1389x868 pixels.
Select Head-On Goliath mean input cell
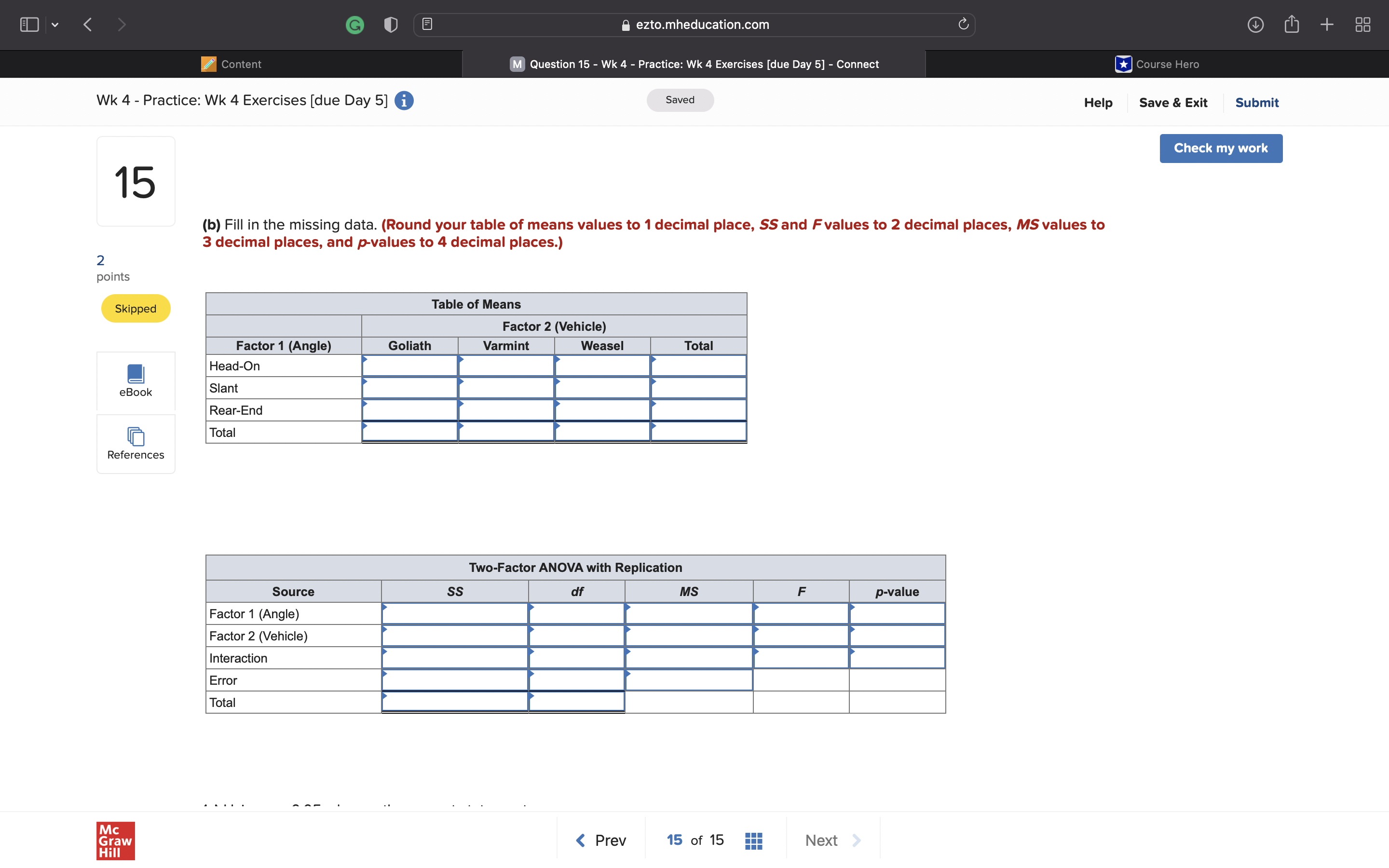[410, 366]
